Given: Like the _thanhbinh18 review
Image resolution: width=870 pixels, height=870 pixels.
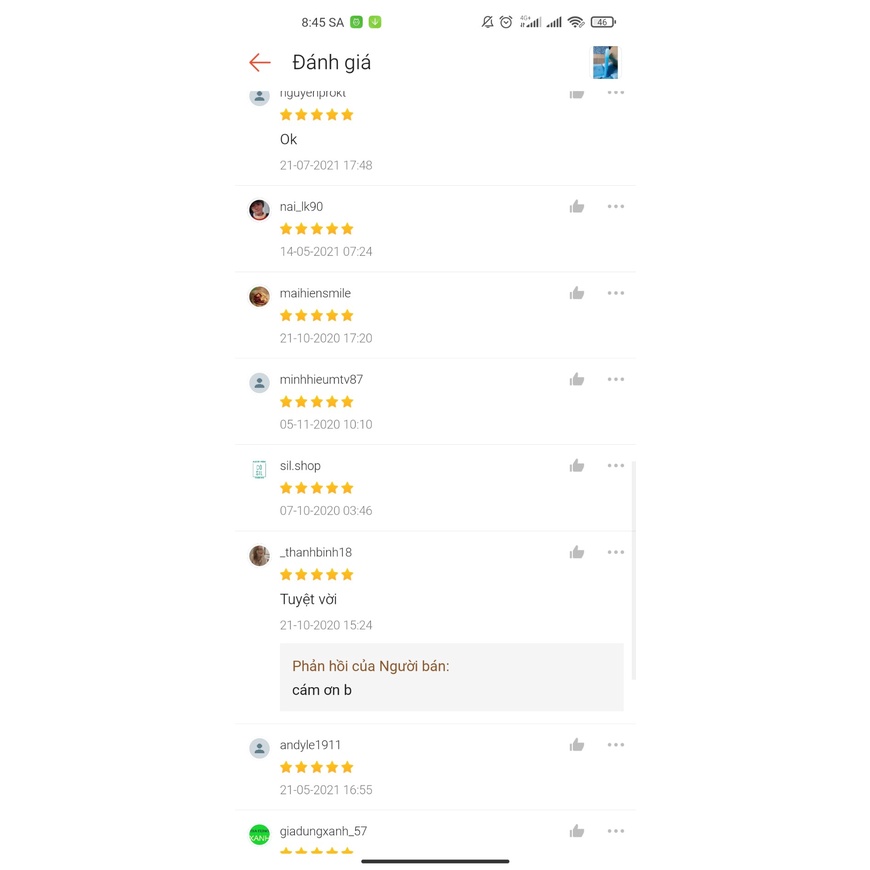Looking at the screenshot, I should [x=577, y=553].
